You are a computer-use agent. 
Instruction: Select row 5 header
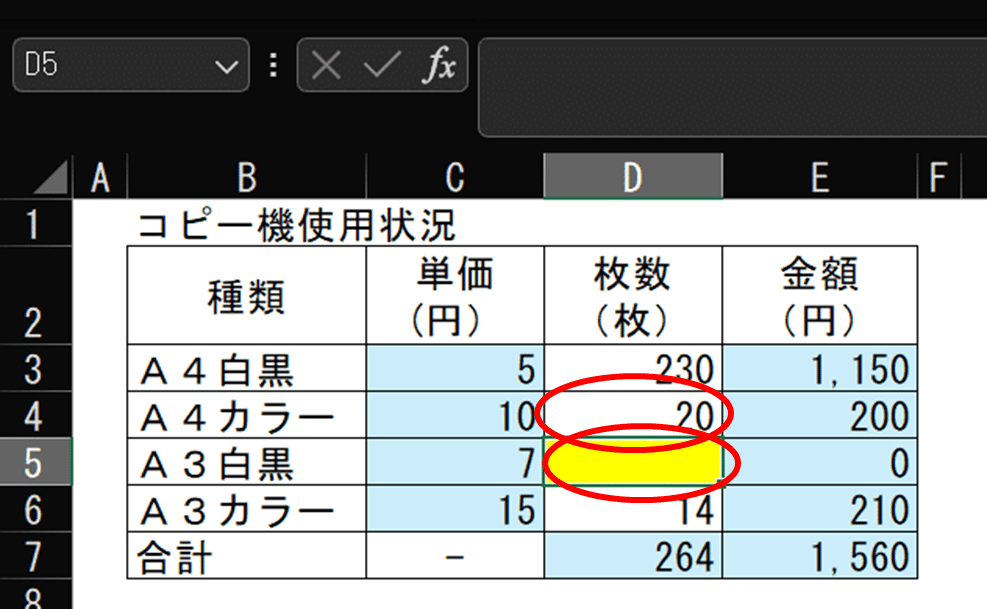(36, 462)
